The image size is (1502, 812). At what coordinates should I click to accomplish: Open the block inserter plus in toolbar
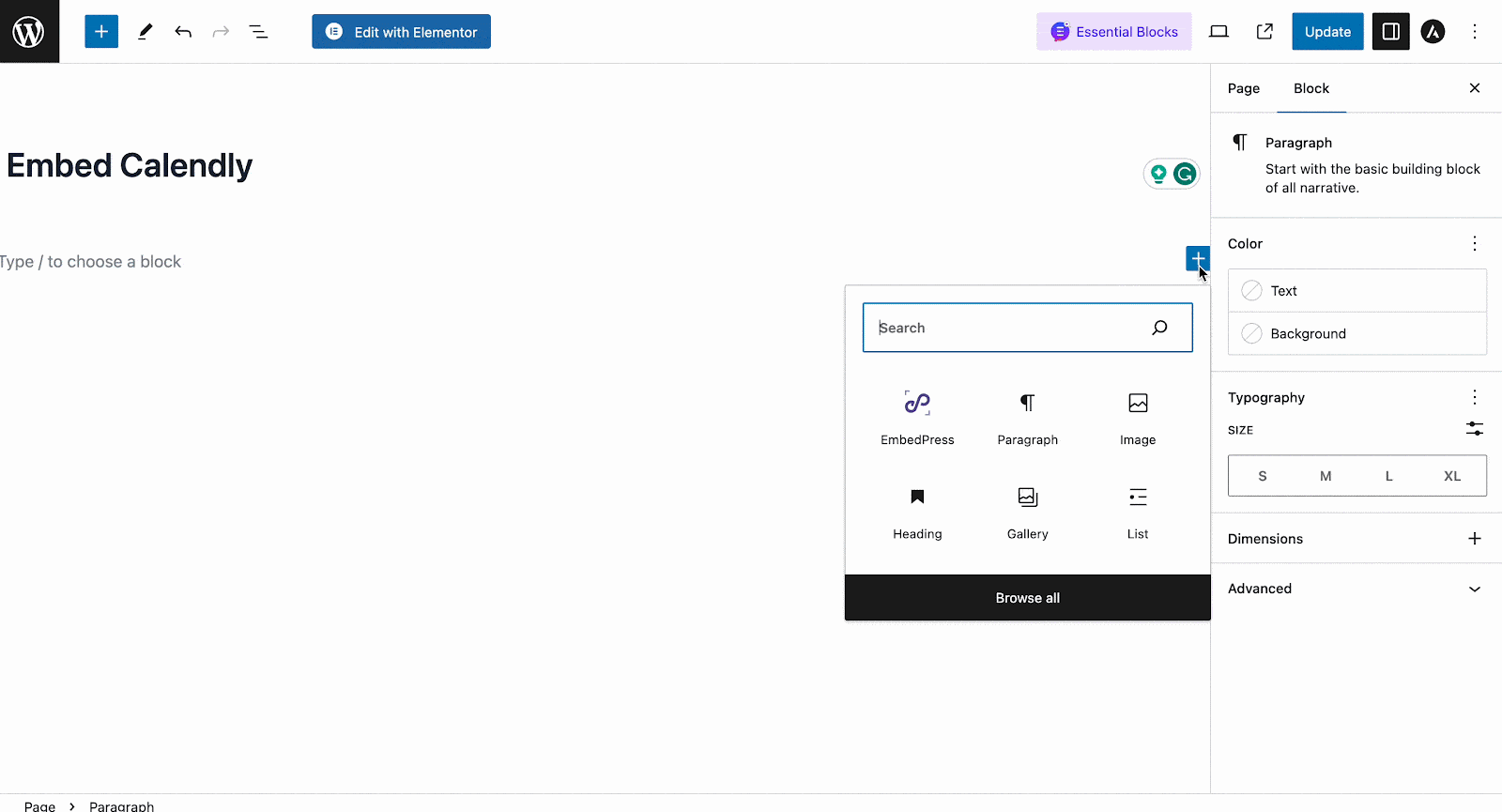(101, 31)
